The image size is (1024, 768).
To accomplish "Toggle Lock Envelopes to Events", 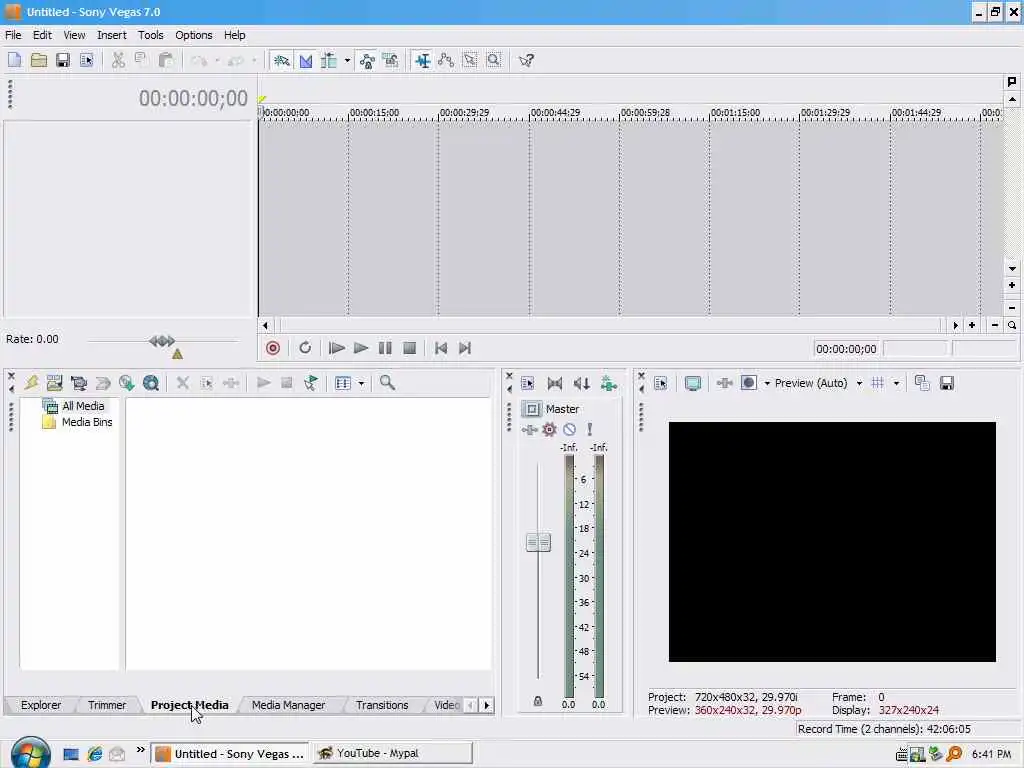I will click(367, 61).
